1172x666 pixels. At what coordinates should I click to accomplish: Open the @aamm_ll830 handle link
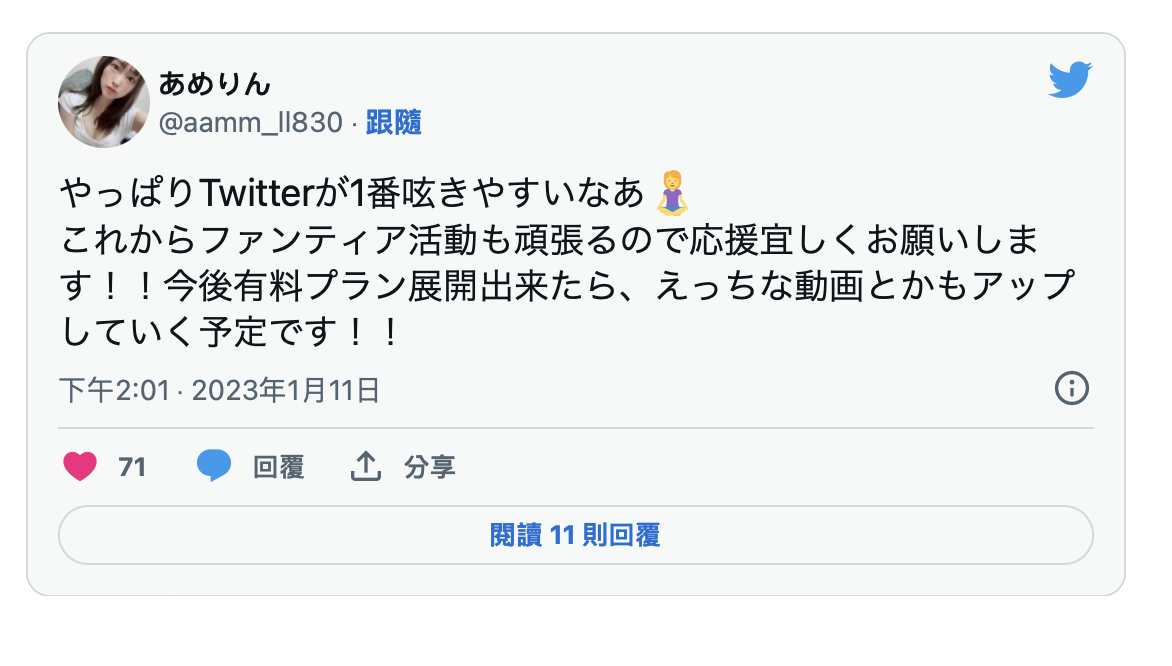click(251, 123)
